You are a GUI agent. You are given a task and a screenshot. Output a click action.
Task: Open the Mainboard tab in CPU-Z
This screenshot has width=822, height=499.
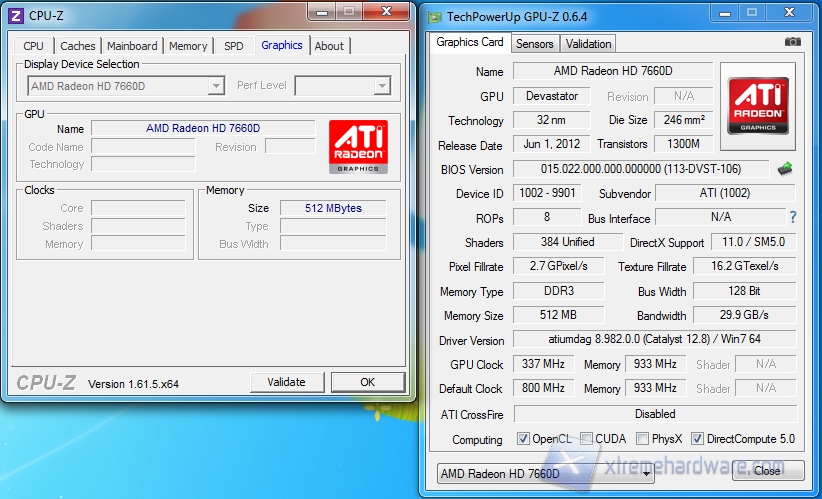(x=132, y=46)
